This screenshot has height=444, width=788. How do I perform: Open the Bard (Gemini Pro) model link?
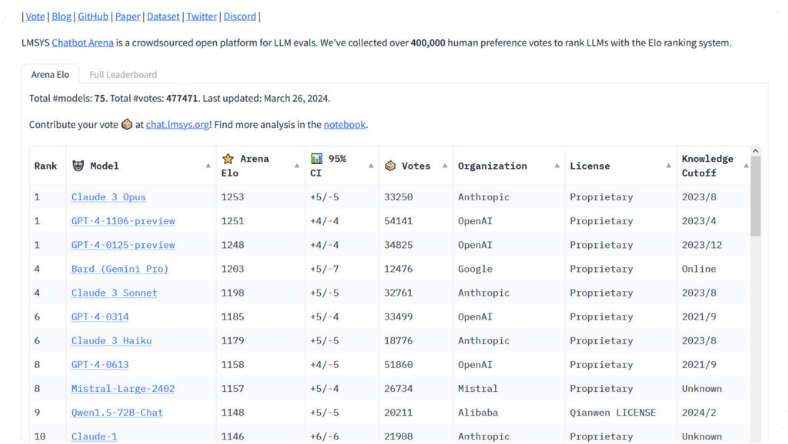tap(120, 269)
